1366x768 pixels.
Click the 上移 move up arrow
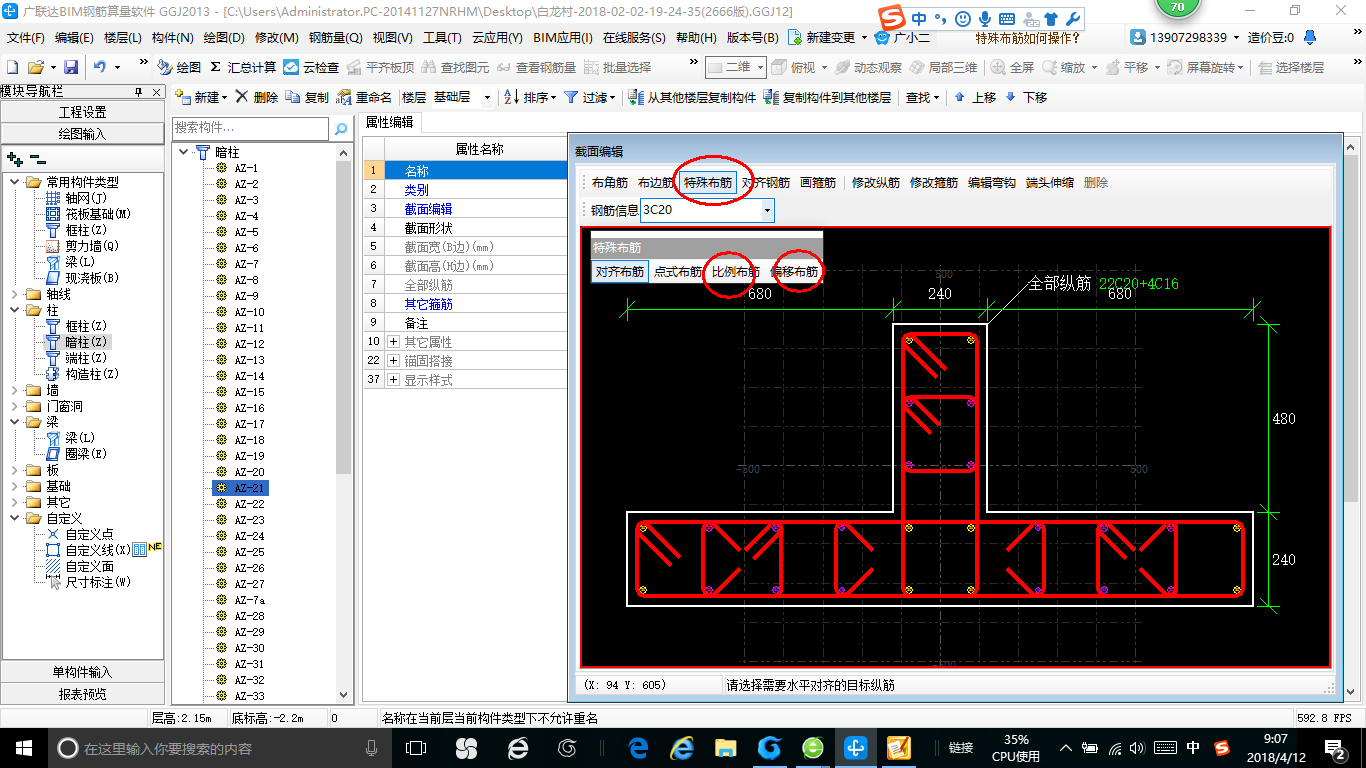click(975, 97)
